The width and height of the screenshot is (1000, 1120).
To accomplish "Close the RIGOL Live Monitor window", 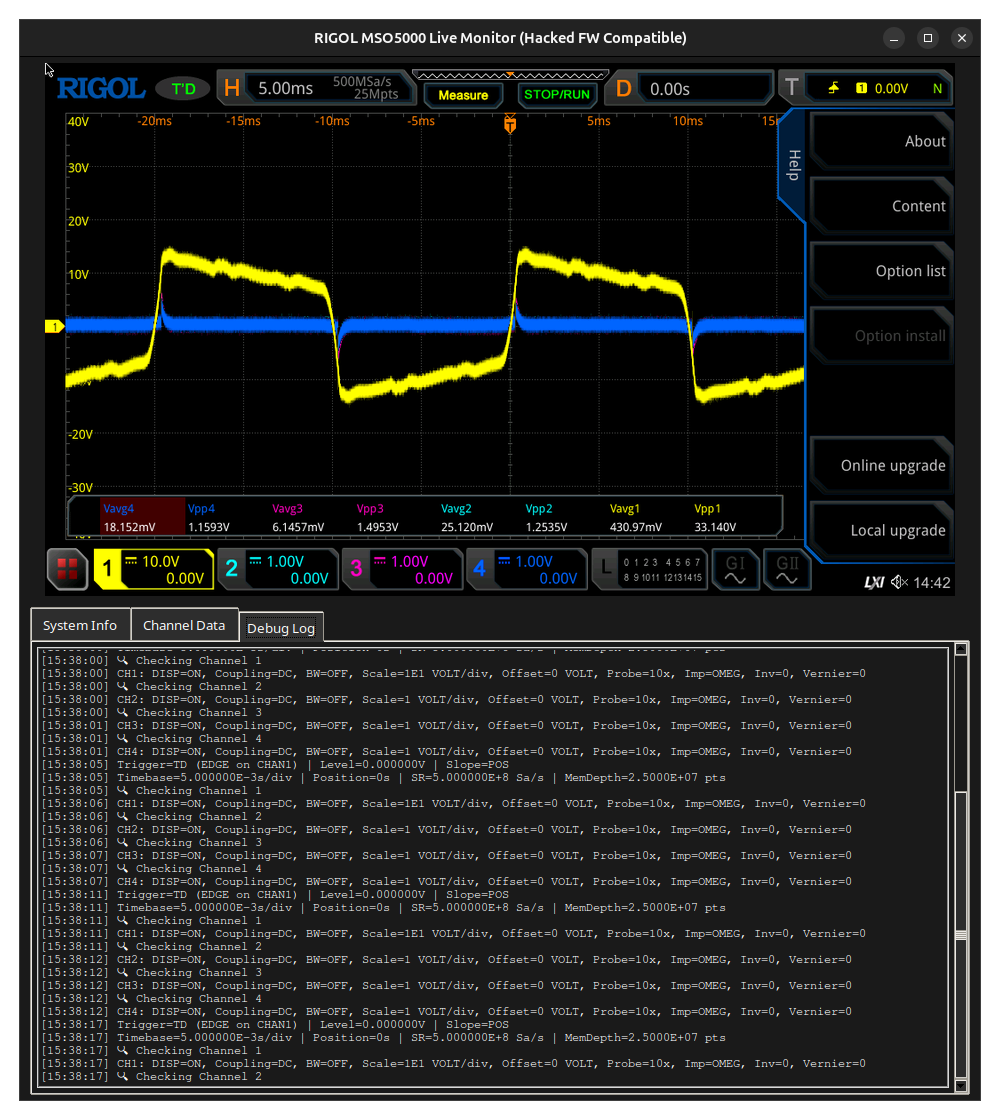I will [x=962, y=39].
